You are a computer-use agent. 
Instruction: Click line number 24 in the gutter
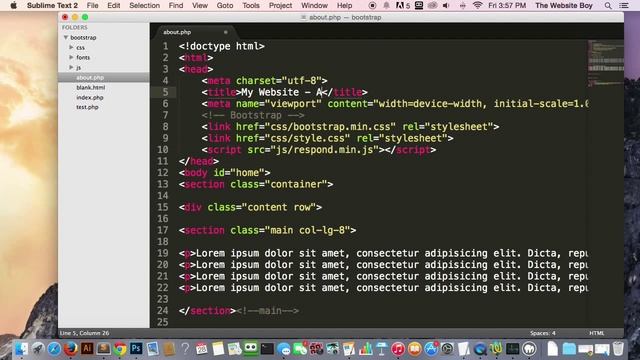[162, 311]
